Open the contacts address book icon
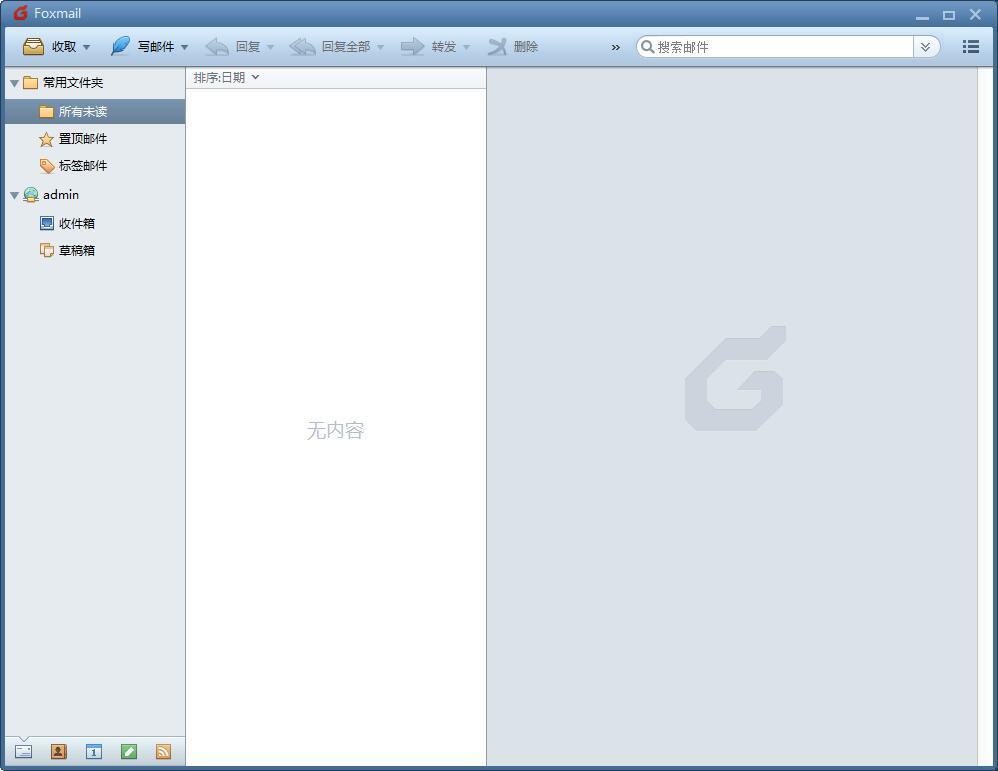998x771 pixels. (59, 752)
